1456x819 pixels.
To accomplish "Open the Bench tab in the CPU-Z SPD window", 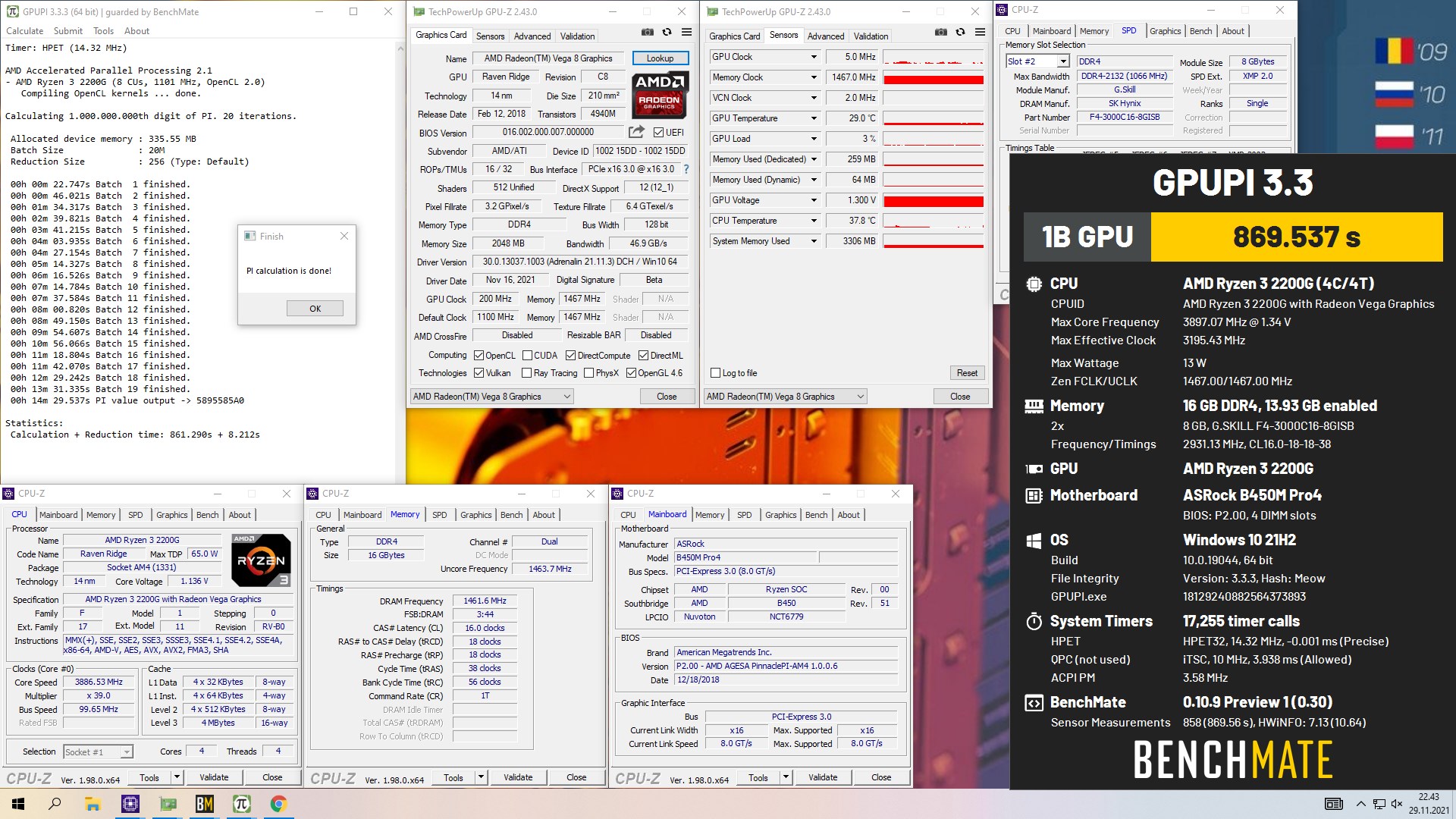I will 1200,31.
